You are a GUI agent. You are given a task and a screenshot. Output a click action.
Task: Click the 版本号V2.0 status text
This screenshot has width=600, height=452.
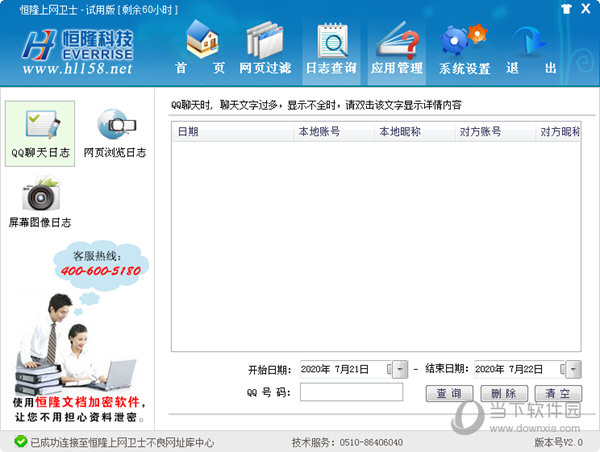[x=558, y=442]
